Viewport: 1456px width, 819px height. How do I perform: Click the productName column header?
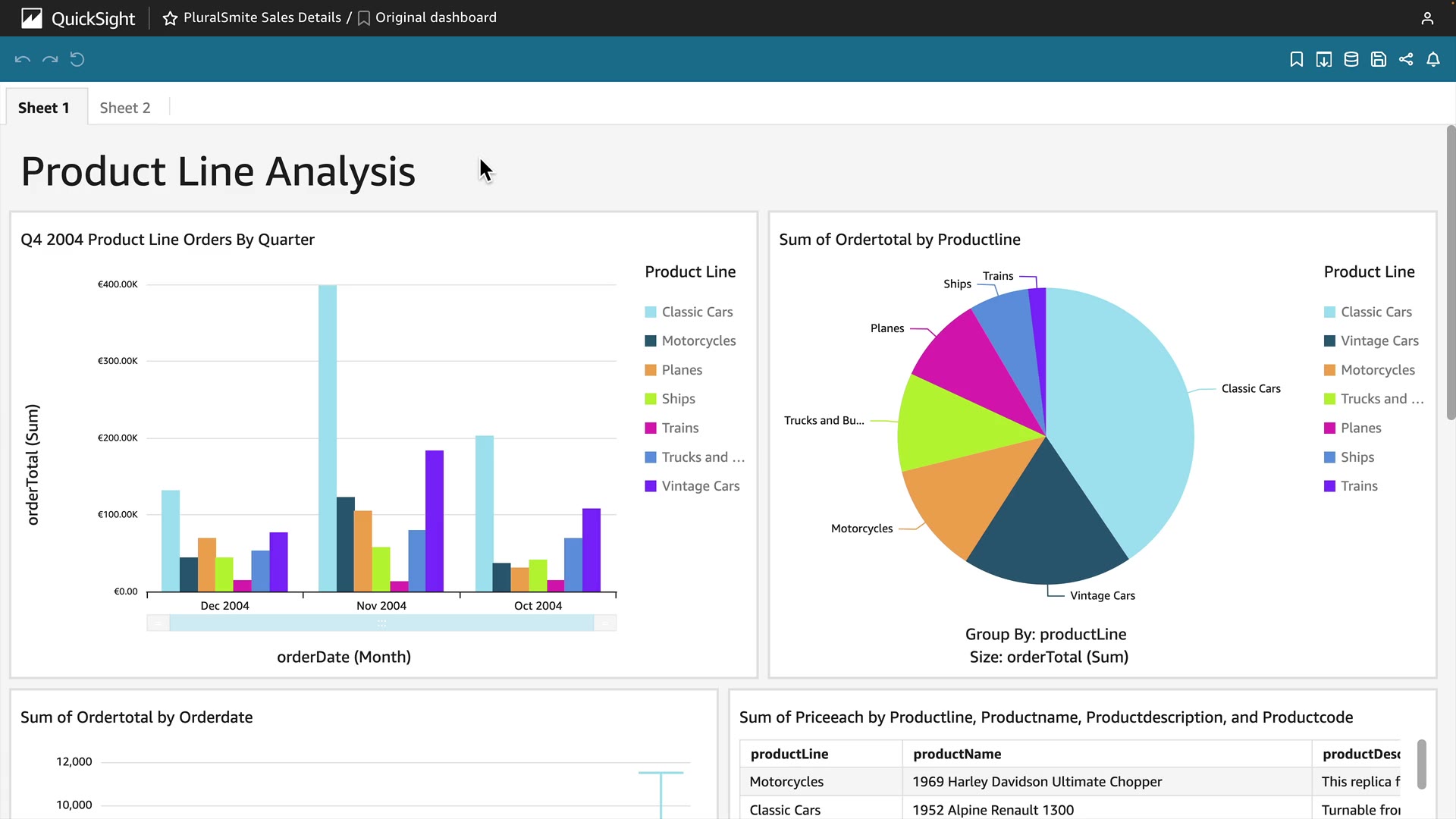pyautogui.click(x=957, y=754)
